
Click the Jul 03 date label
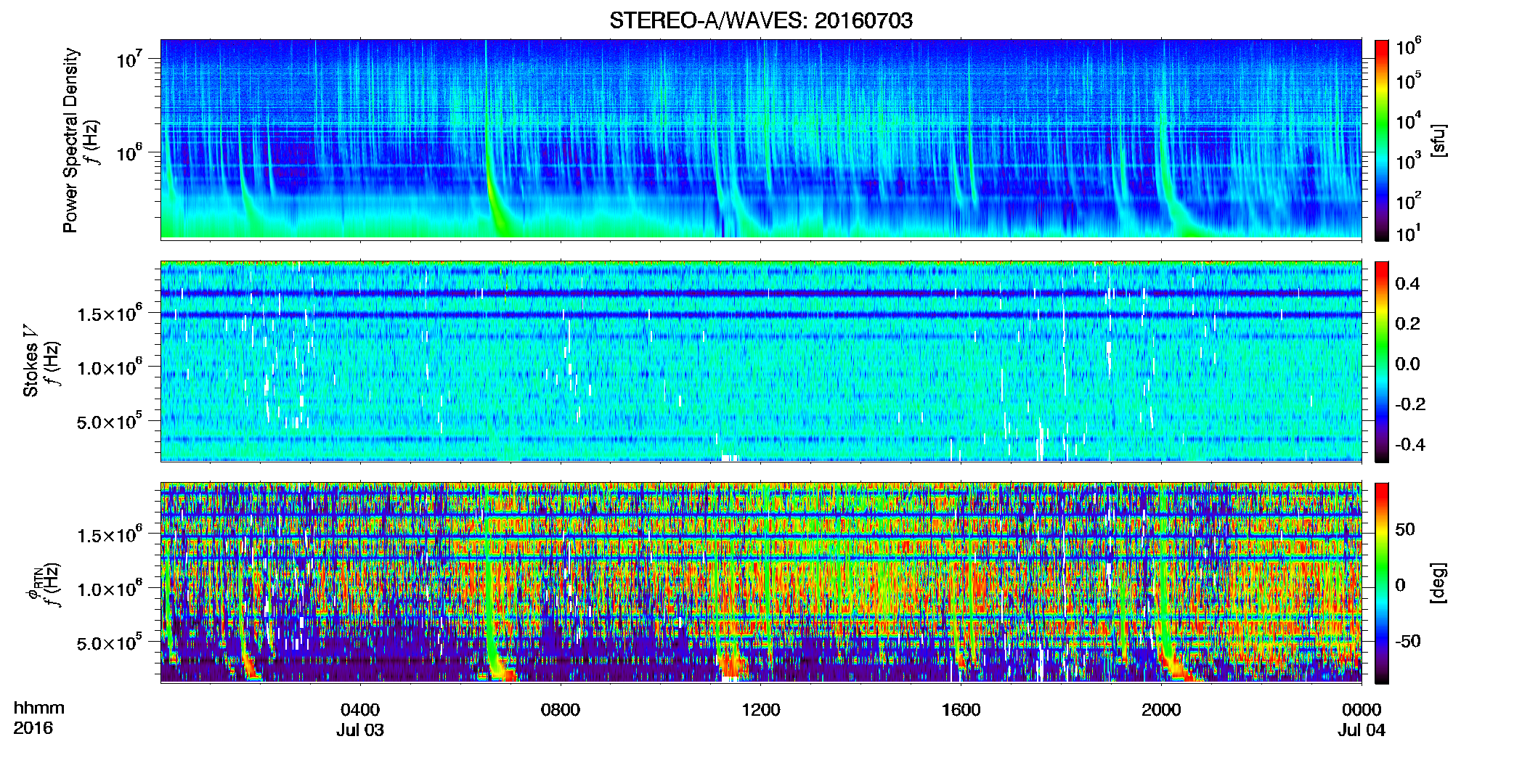[360, 730]
